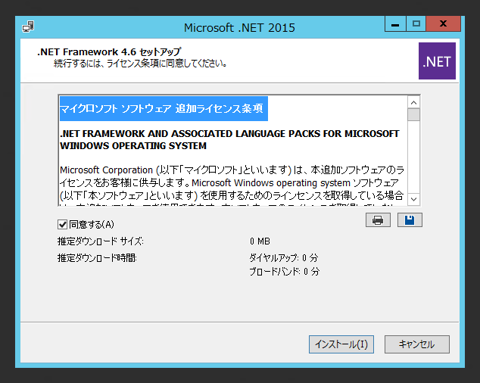Click the license text scroll up arrow
480x383 pixels.
pyautogui.click(x=414, y=103)
